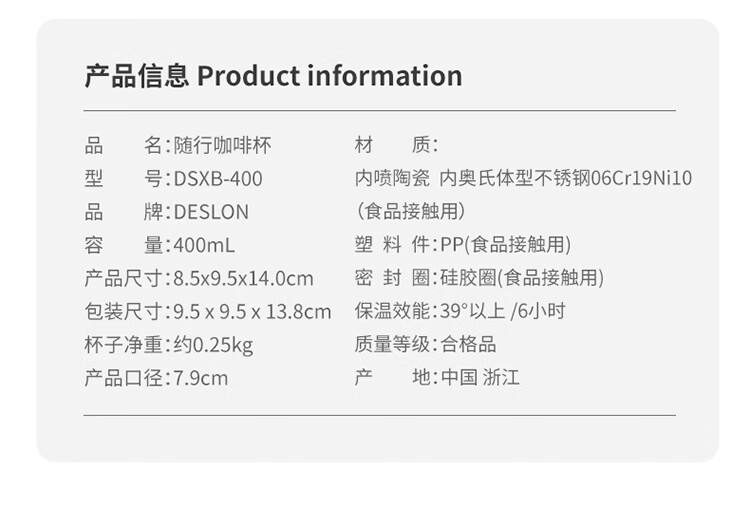750x524 pixels.
Task: Select the product name 随行咖啡杯
Action: coord(222,146)
